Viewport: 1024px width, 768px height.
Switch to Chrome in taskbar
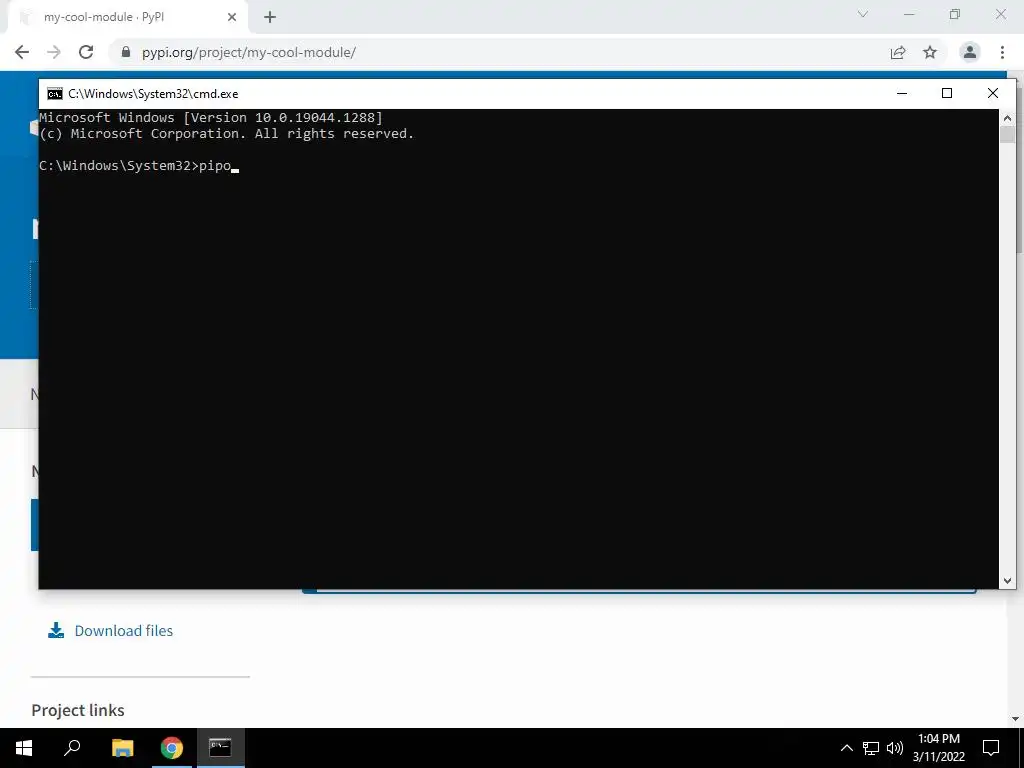172,748
